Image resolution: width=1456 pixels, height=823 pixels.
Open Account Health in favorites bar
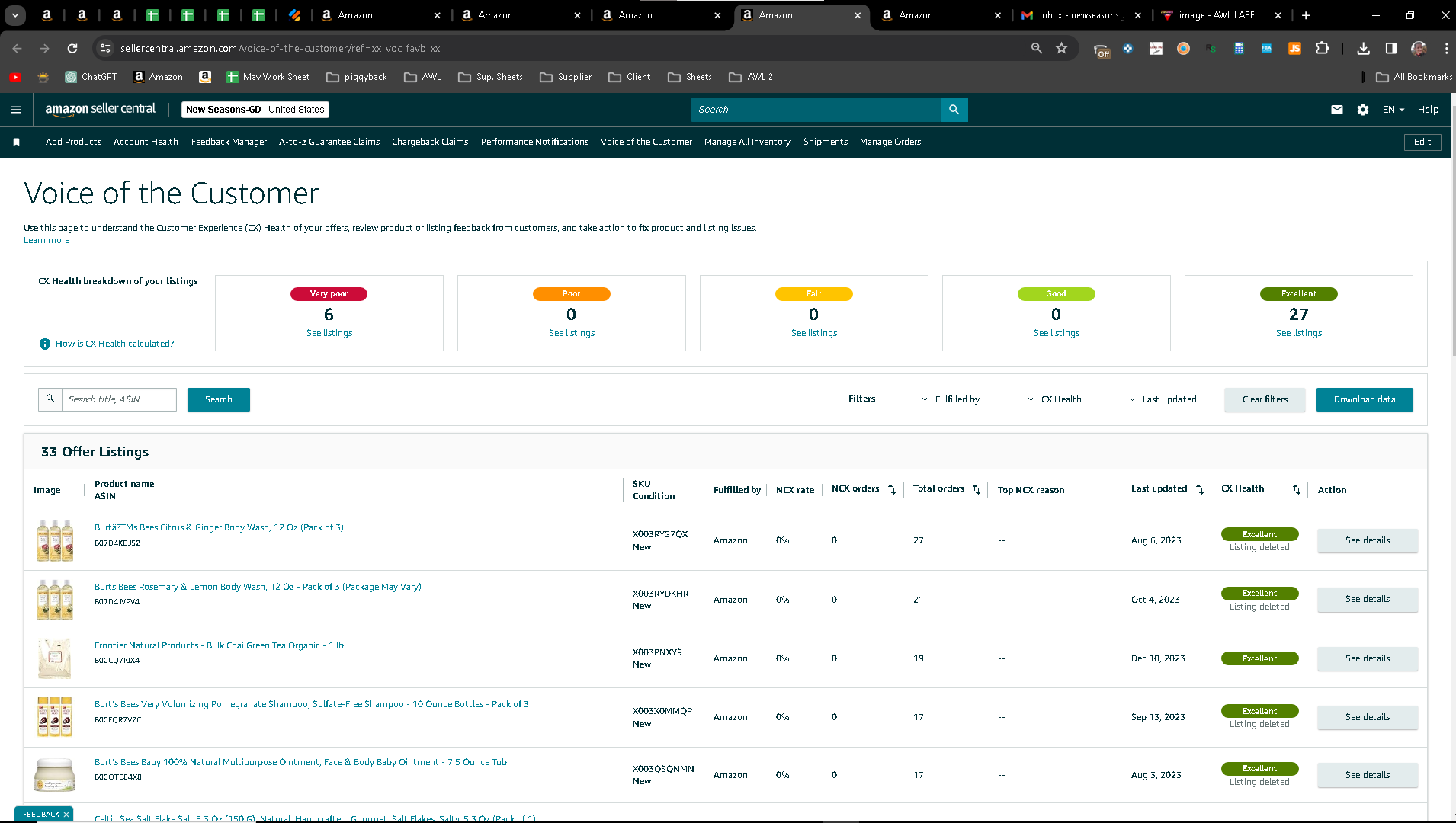[x=146, y=142]
